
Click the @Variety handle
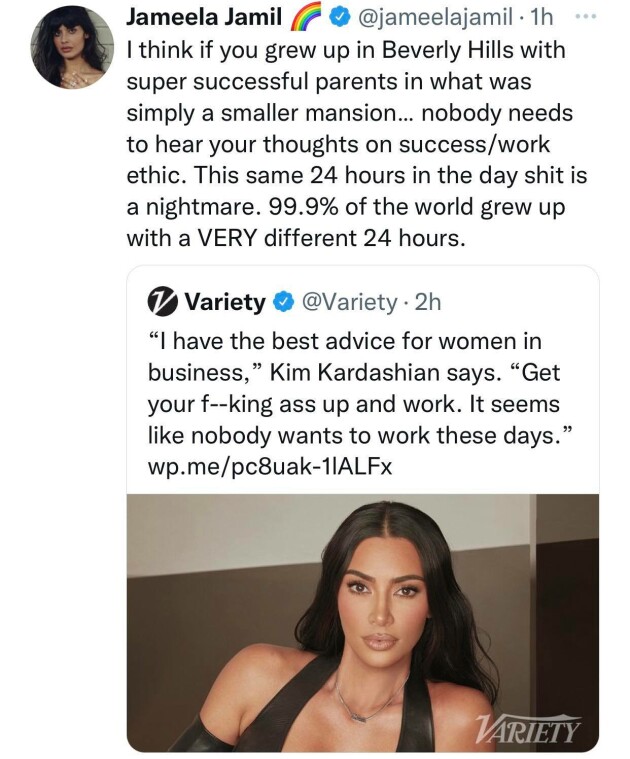click(x=343, y=301)
